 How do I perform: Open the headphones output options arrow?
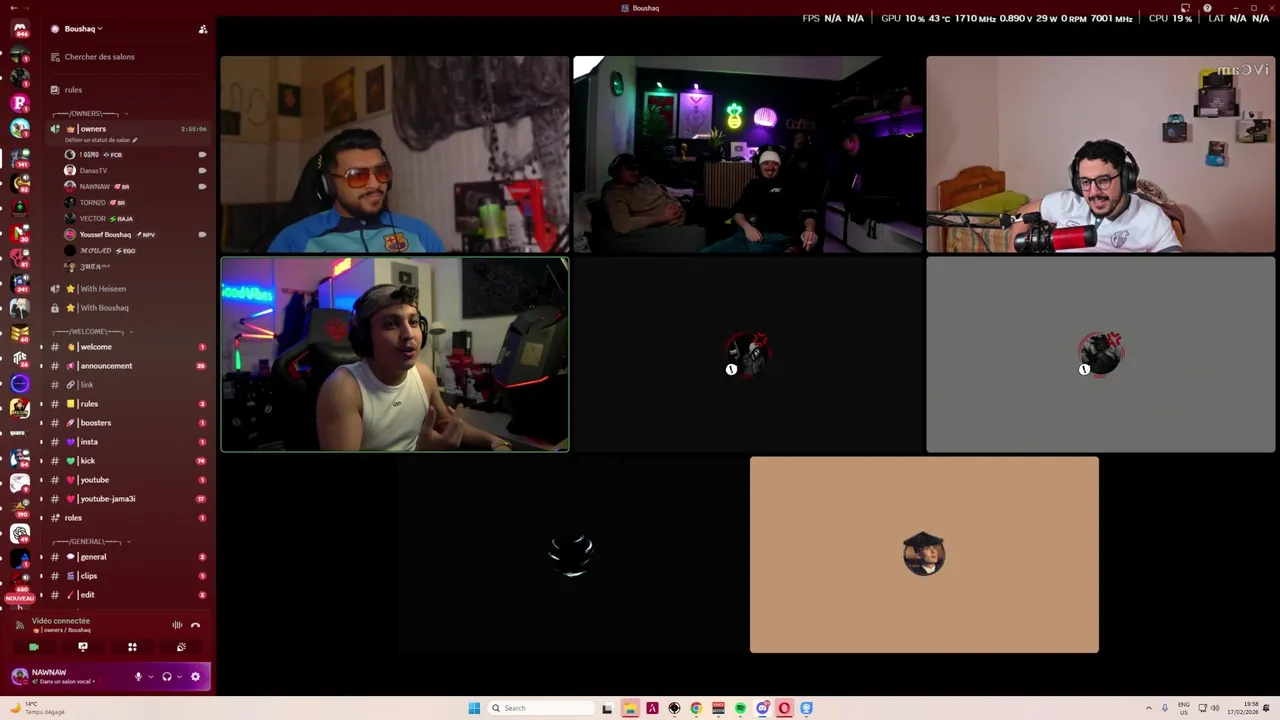179,677
